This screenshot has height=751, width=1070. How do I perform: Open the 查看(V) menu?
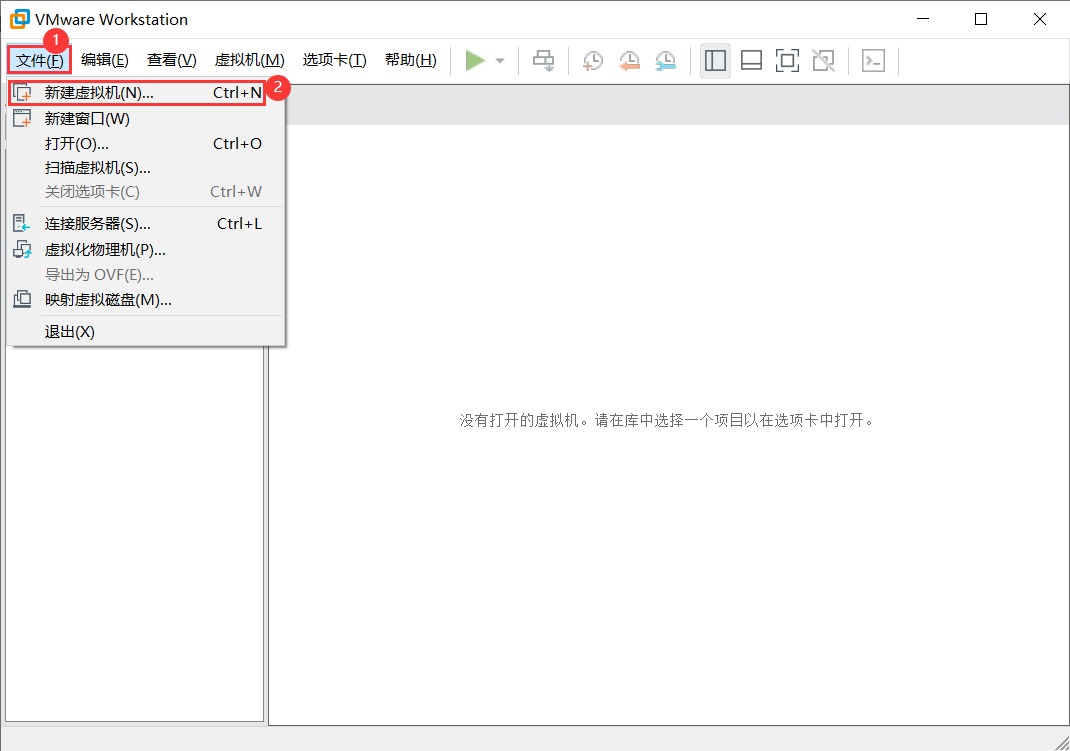(x=171, y=60)
